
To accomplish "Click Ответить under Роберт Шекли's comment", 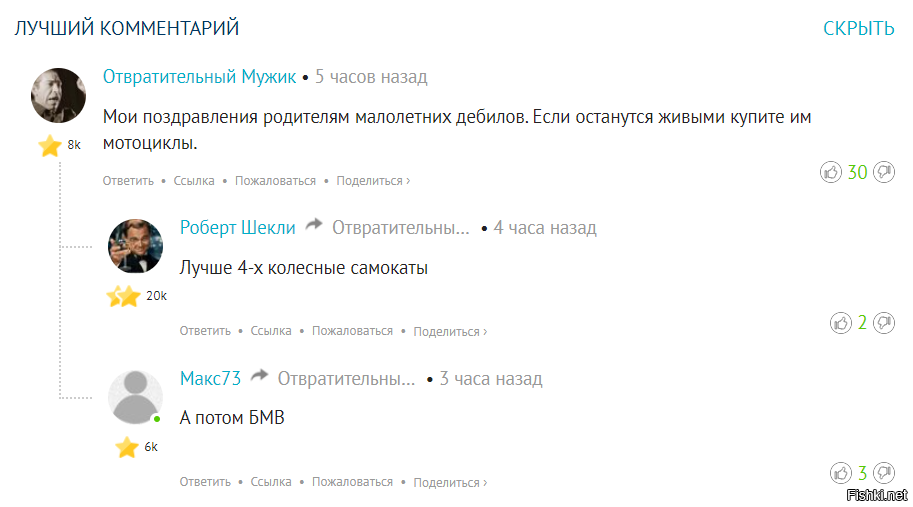I will 205,331.
